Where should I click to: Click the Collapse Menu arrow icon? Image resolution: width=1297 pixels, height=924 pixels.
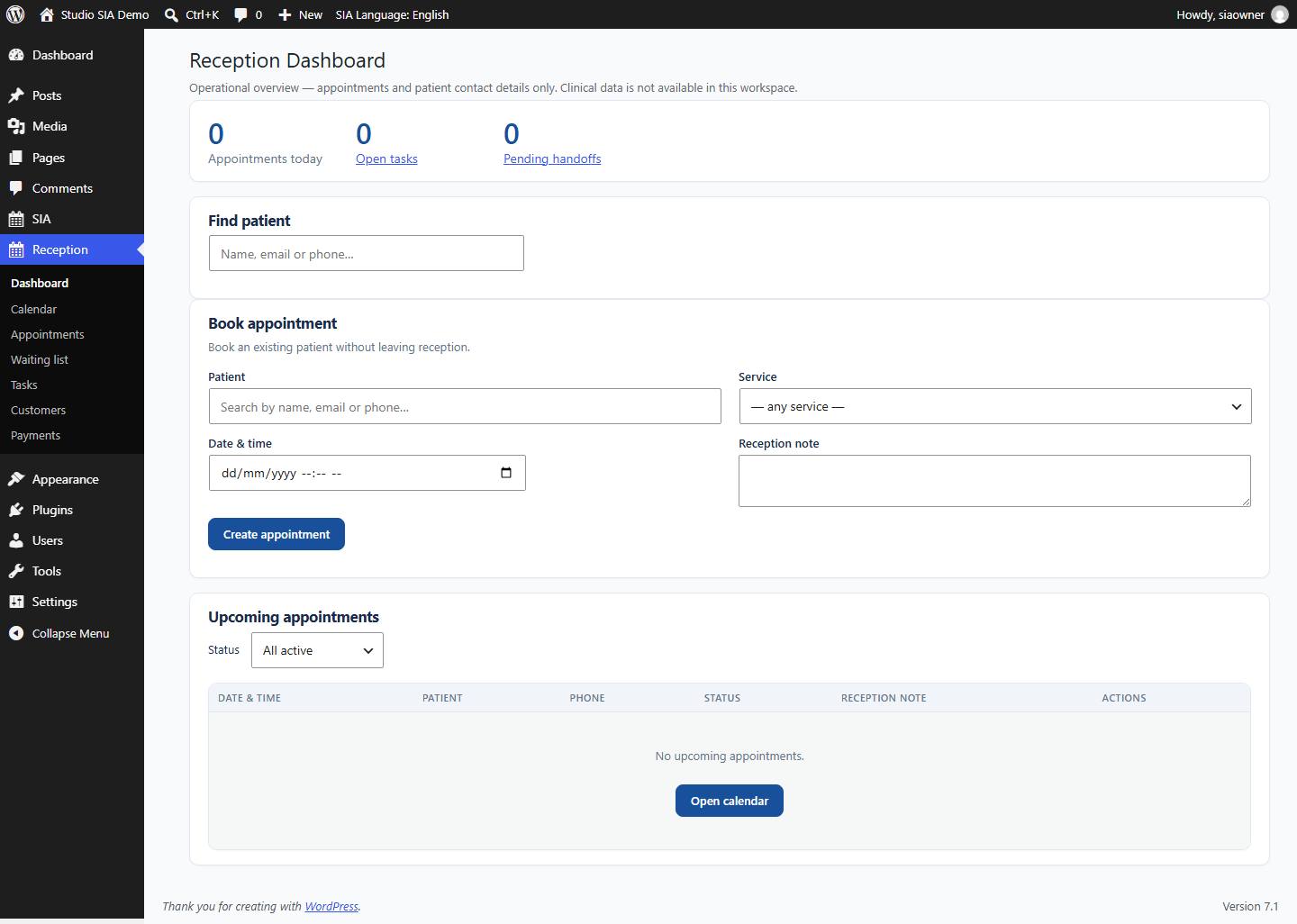coord(16,633)
